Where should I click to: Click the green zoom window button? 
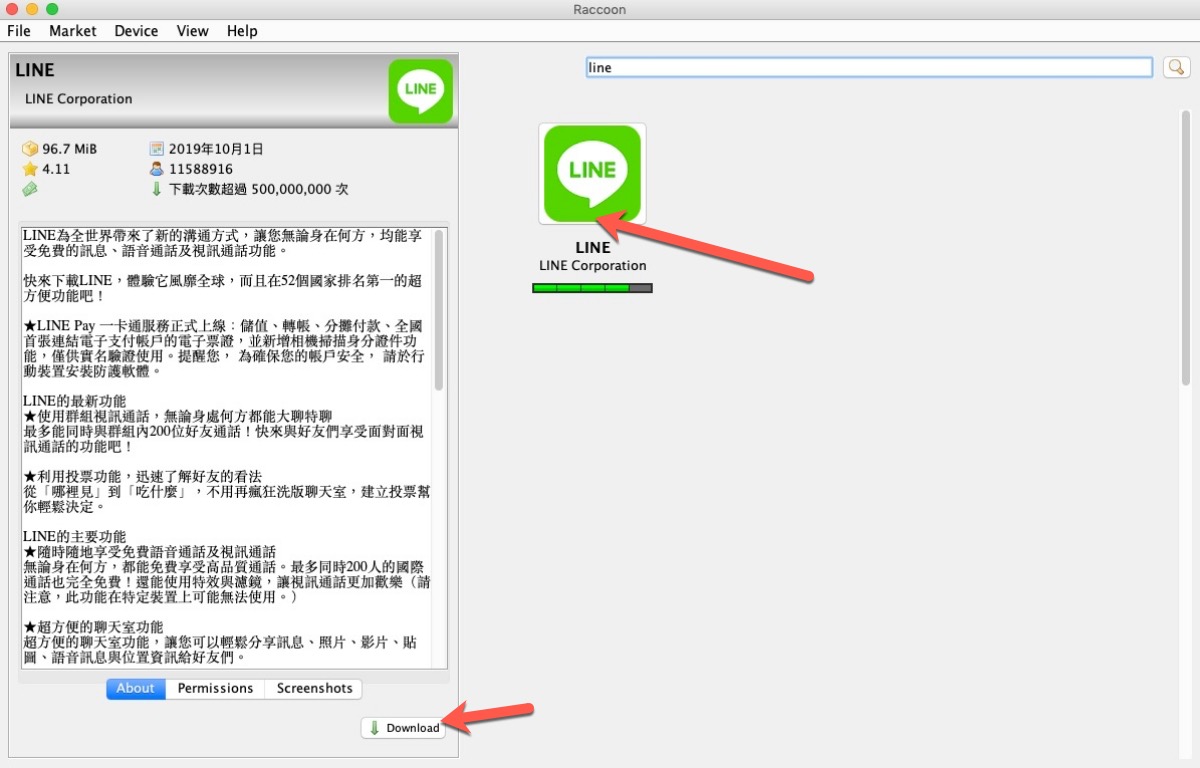coord(52,9)
